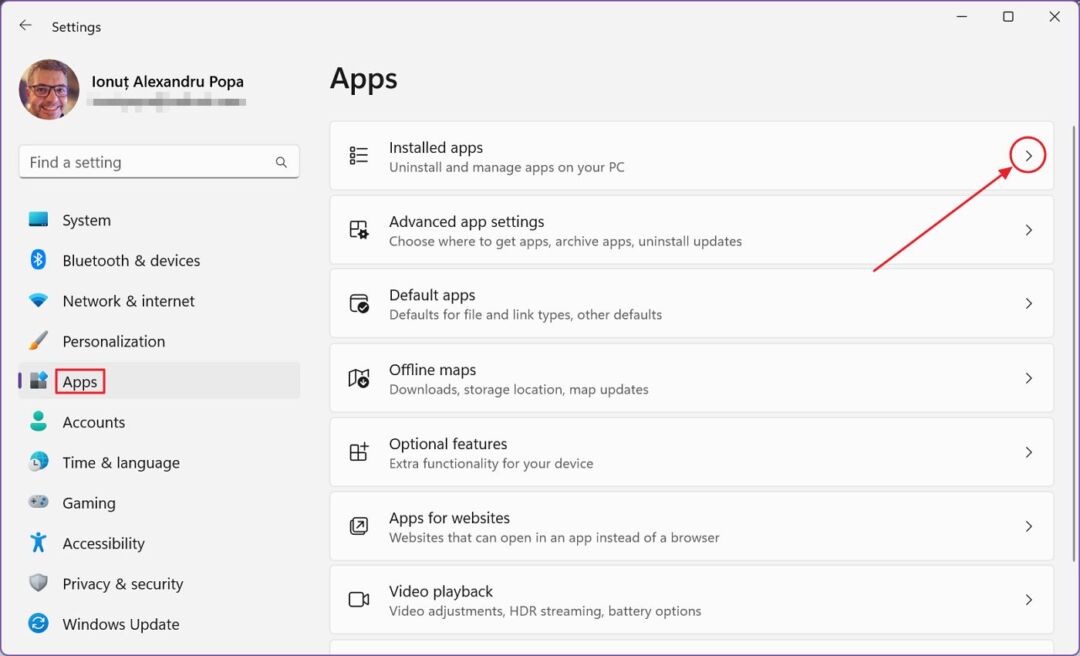This screenshot has height=656, width=1080.
Task: Click the Accounts person icon
Action: [x=39, y=421]
